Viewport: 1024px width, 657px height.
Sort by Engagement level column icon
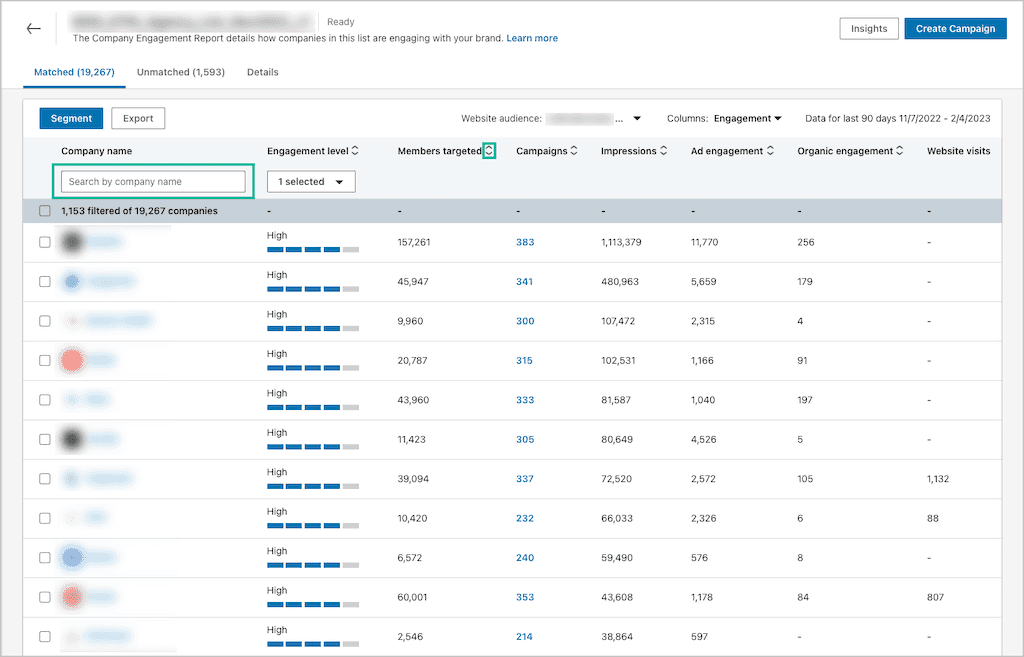pyautogui.click(x=355, y=151)
